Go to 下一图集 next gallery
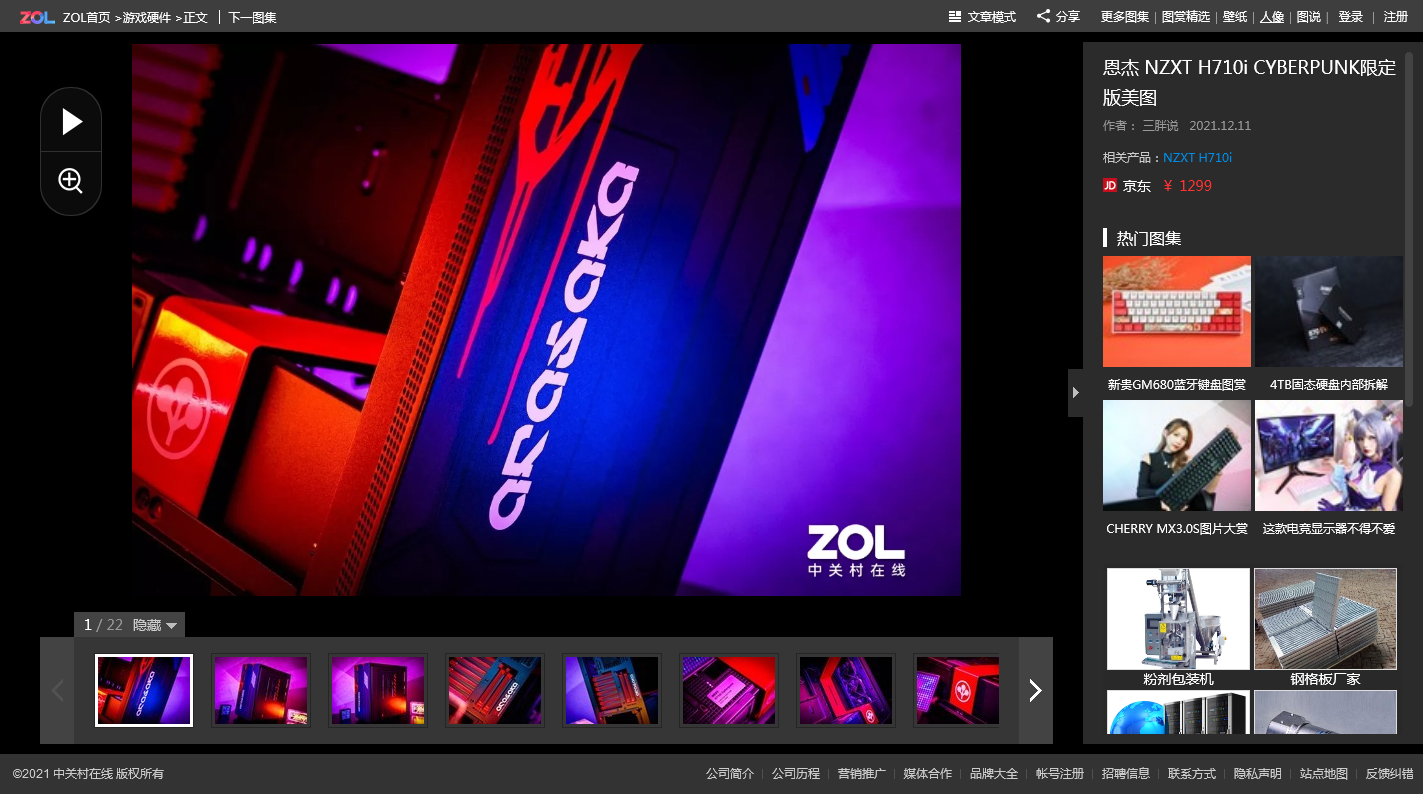 coord(252,17)
